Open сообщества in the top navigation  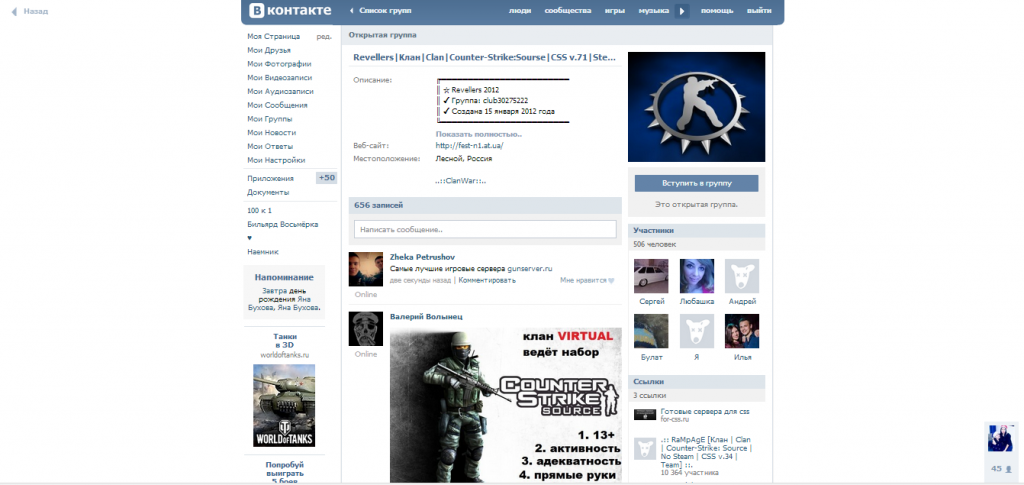567,11
